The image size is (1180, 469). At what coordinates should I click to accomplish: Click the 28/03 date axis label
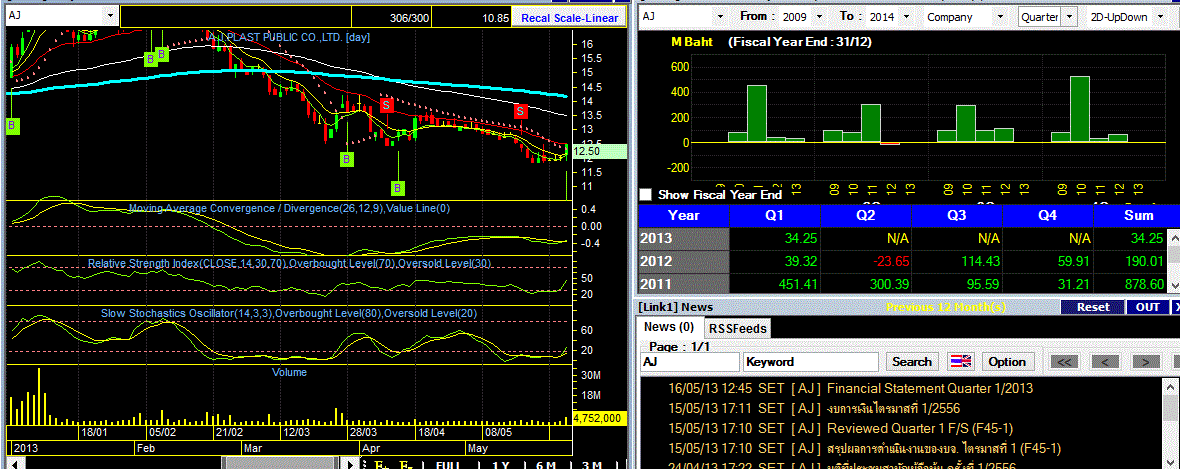[364, 433]
